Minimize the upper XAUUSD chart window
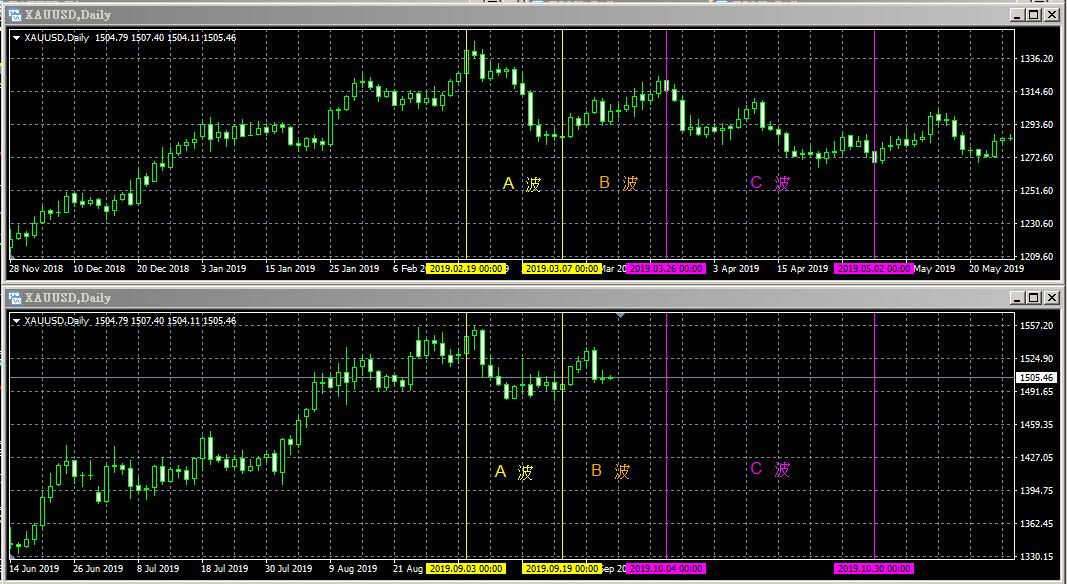Viewport: 1067px width, 584px height. [x=1019, y=14]
